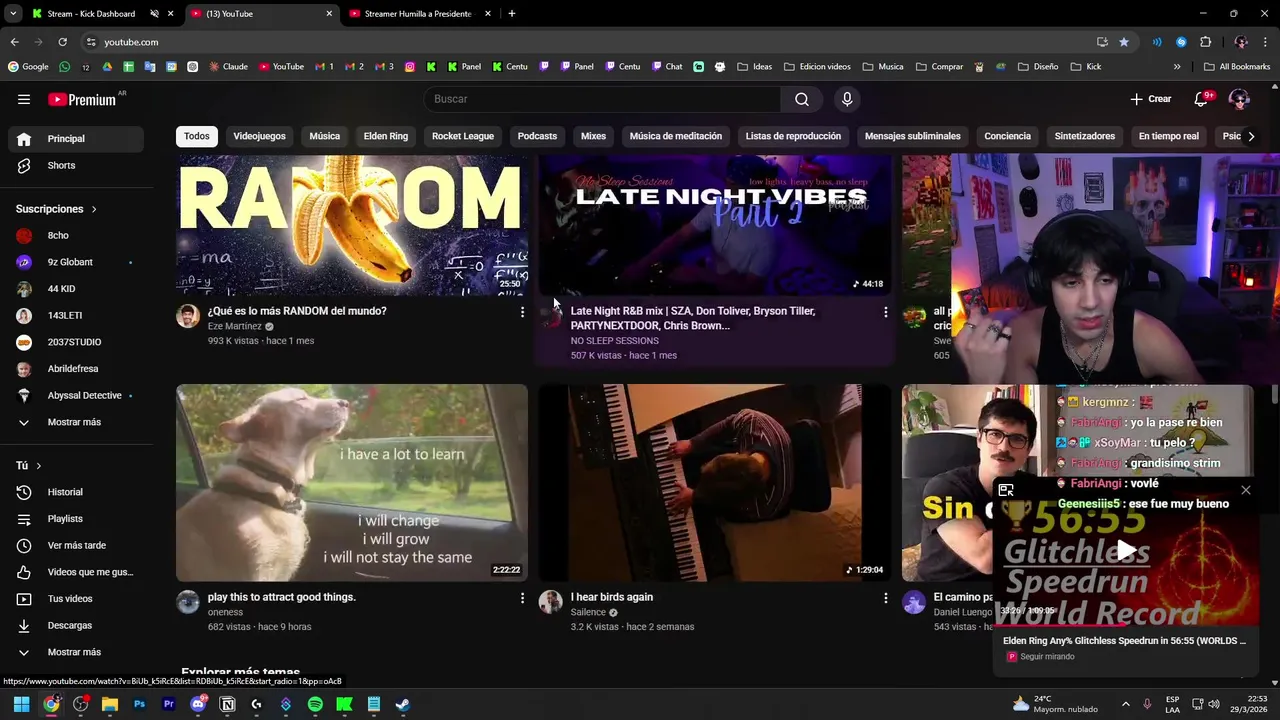
Task: Expand the miniplayer to full view
Action: point(1006,490)
